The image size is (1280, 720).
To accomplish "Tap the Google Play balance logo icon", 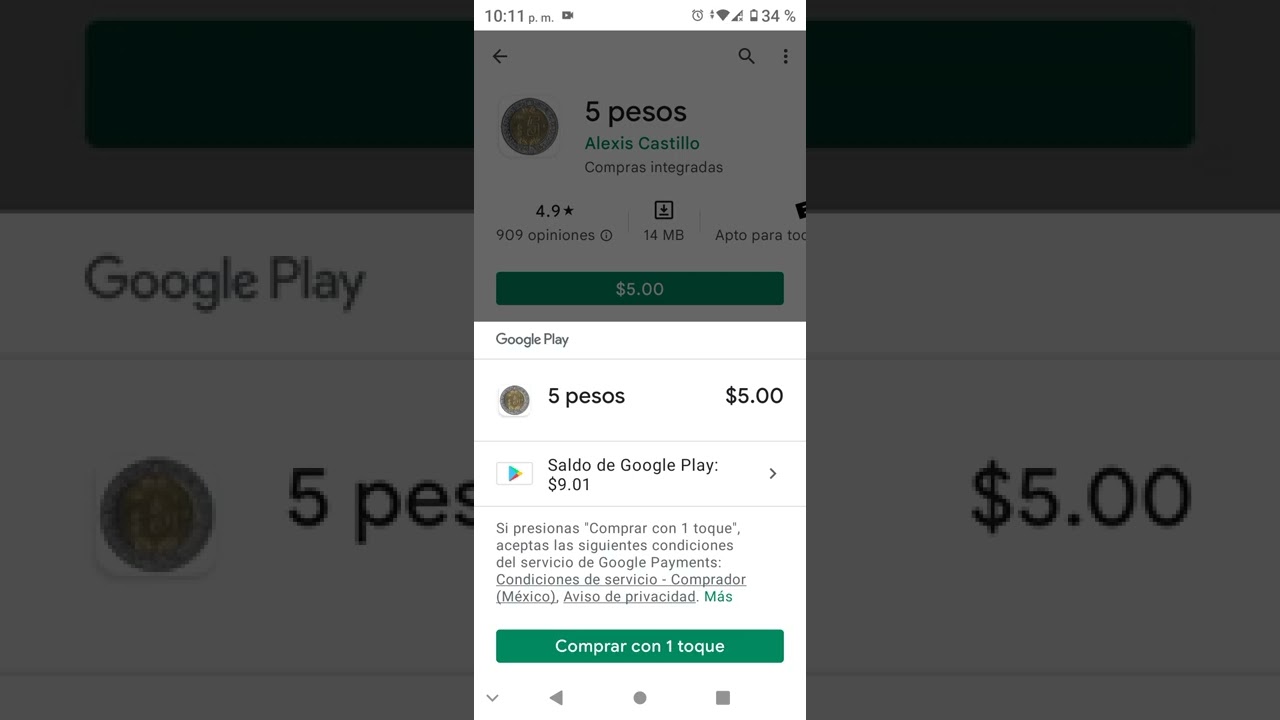I will (x=514, y=474).
